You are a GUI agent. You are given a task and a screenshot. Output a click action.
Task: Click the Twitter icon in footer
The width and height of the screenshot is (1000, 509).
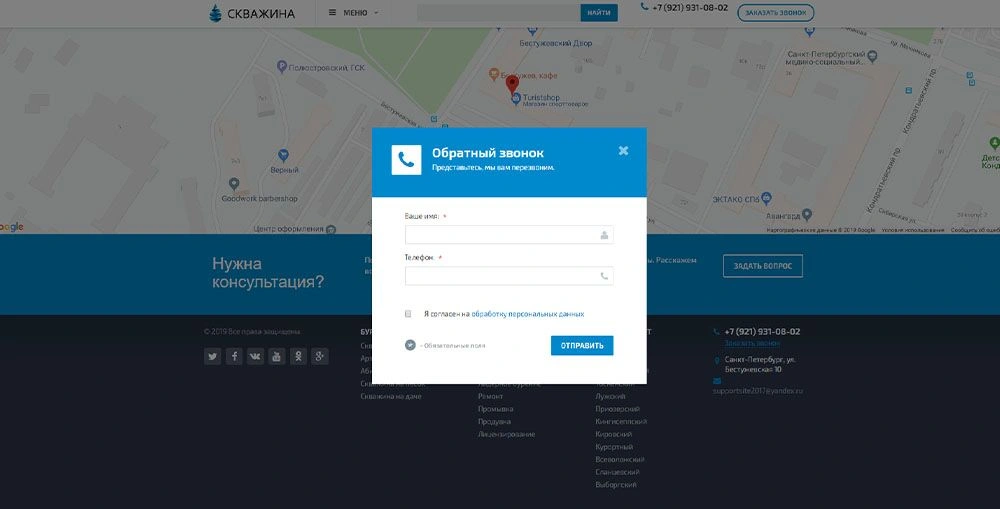pos(212,356)
